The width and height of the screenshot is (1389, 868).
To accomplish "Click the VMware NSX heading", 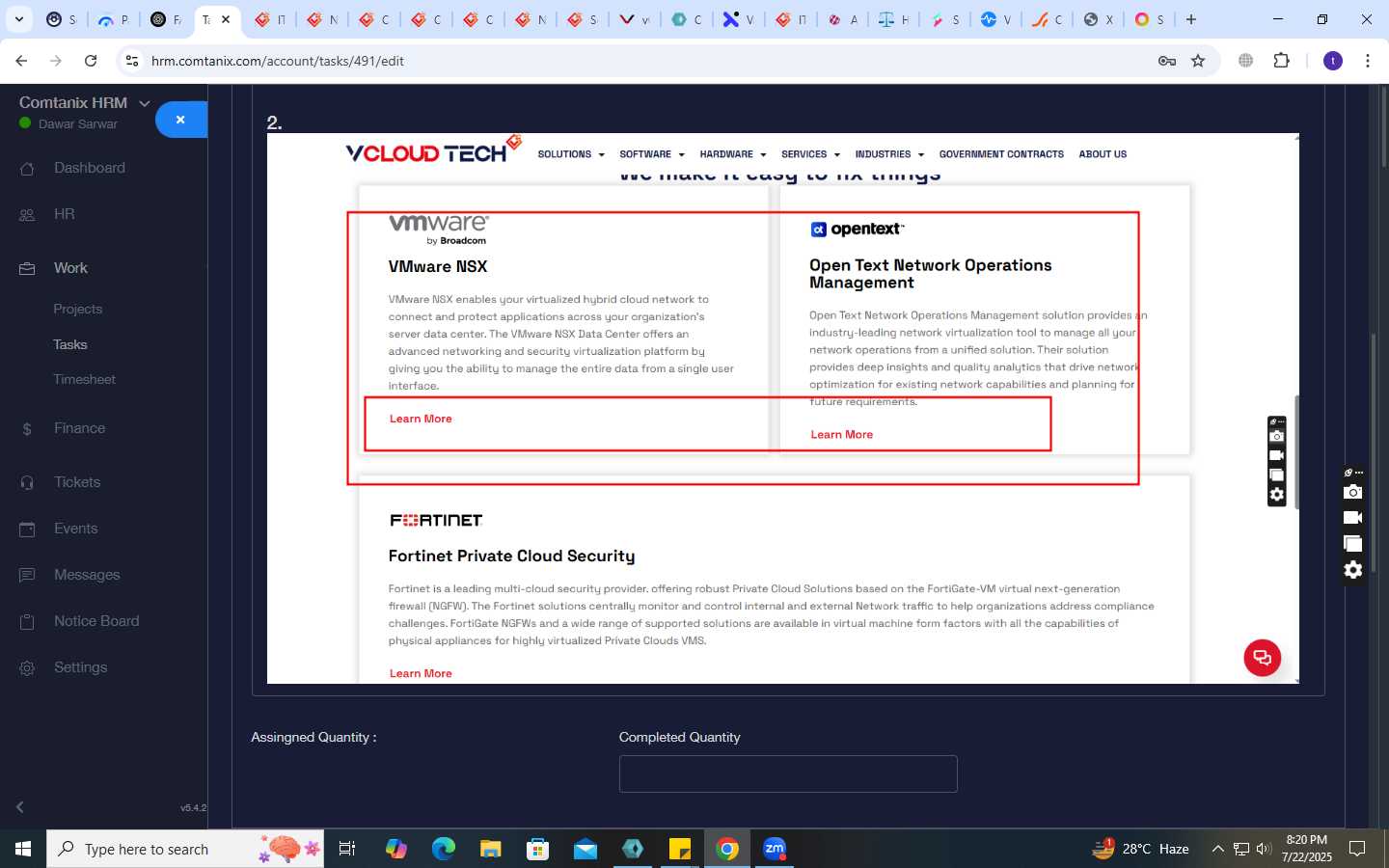I will [x=438, y=266].
